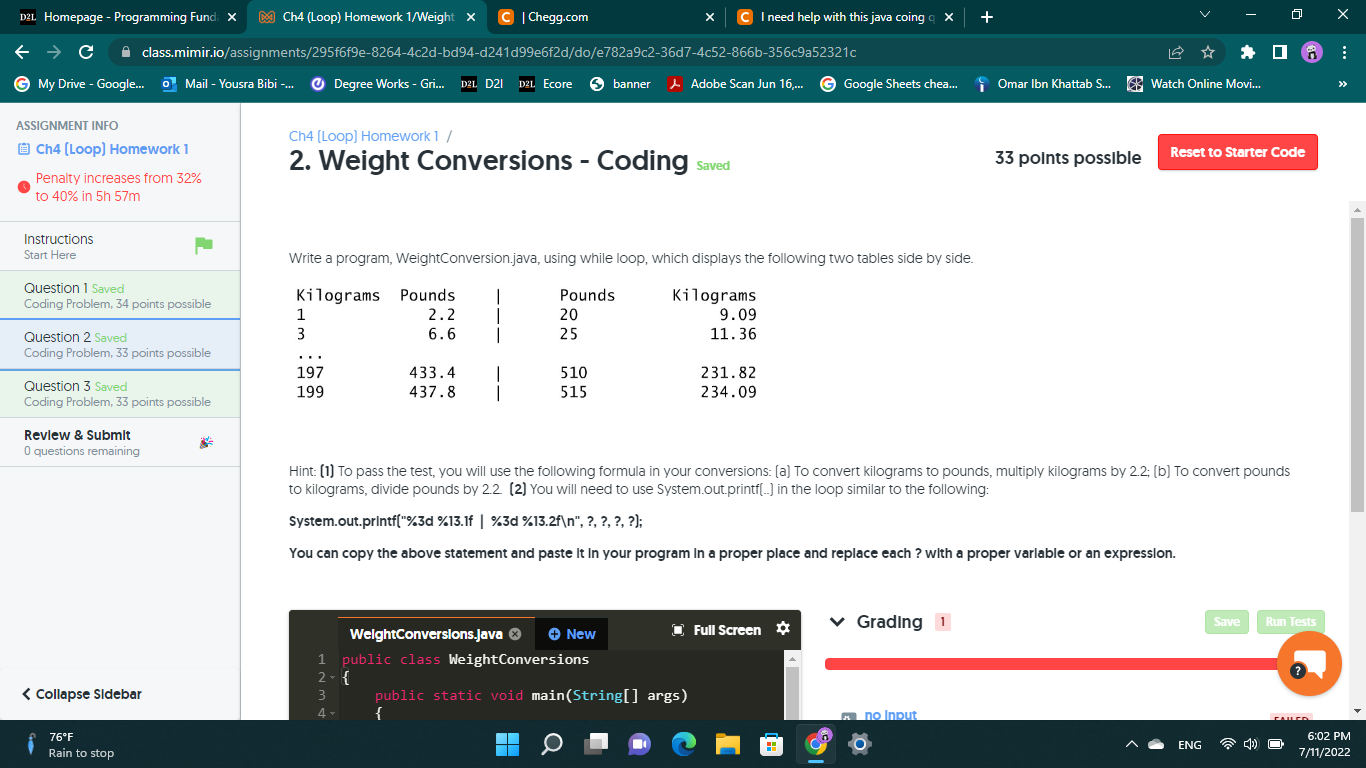
Task: Open Microsoft Edge from taskbar
Action: tap(684, 744)
